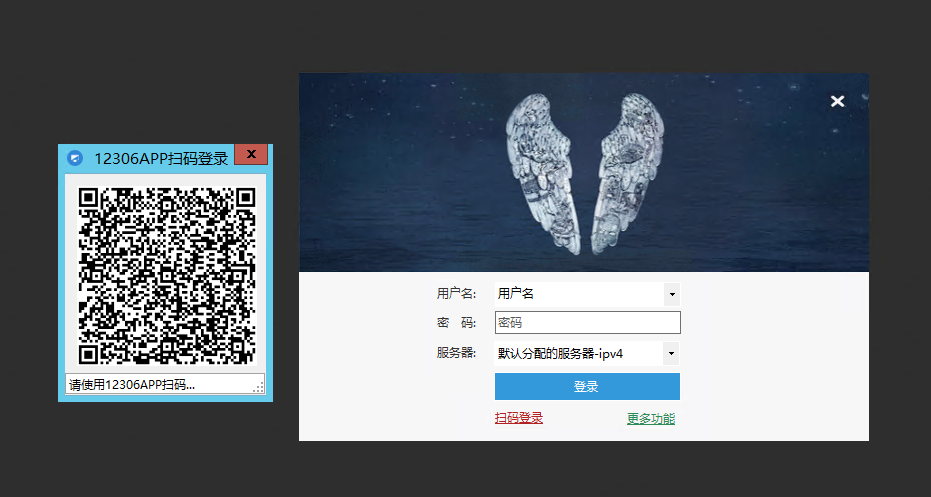This screenshot has width=931, height=497.
Task: Click the 12306APP扫码登录 window title text
Action: tap(161, 159)
